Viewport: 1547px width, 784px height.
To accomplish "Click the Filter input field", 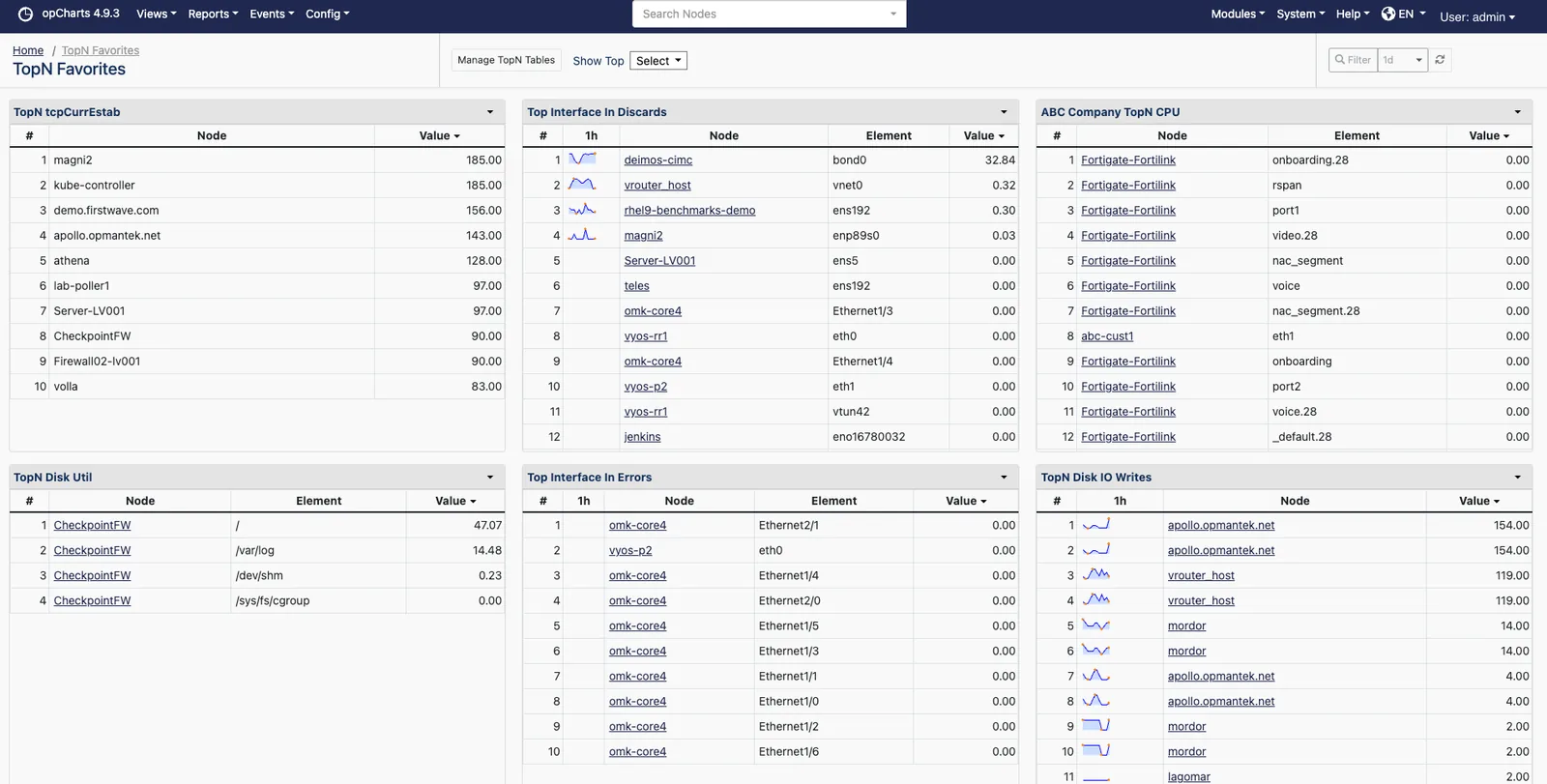I will tap(1354, 60).
